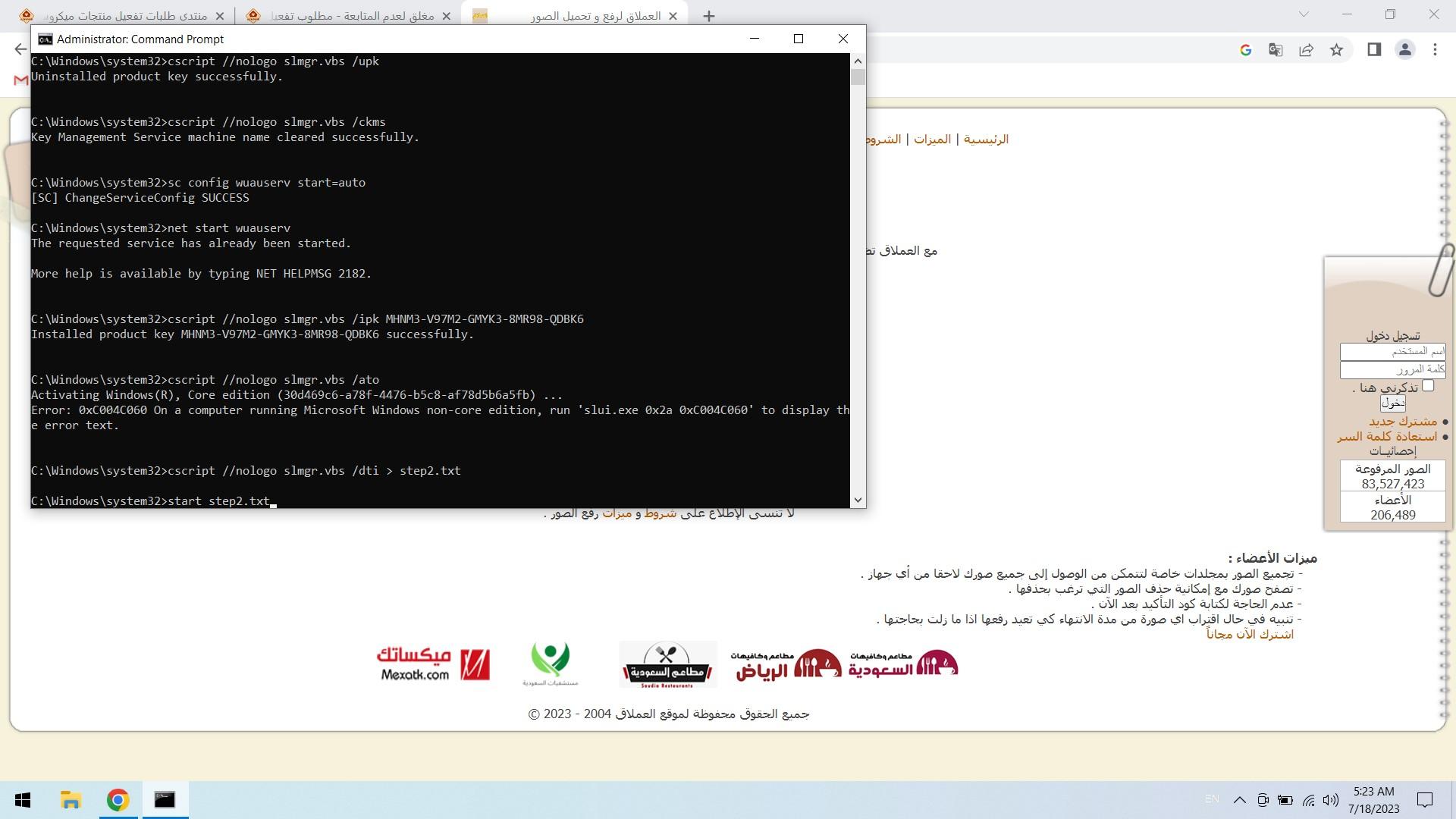The image size is (1456, 819).
Task: Bookmark this page with the star icon
Action: pos(1336,50)
